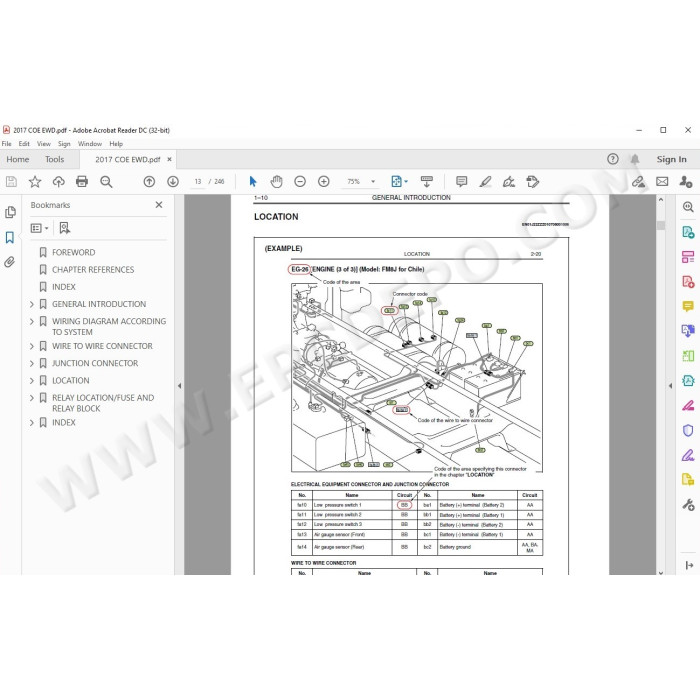Screen dimensions: 700x700
Task: Click the share link icon
Action: coord(638,182)
